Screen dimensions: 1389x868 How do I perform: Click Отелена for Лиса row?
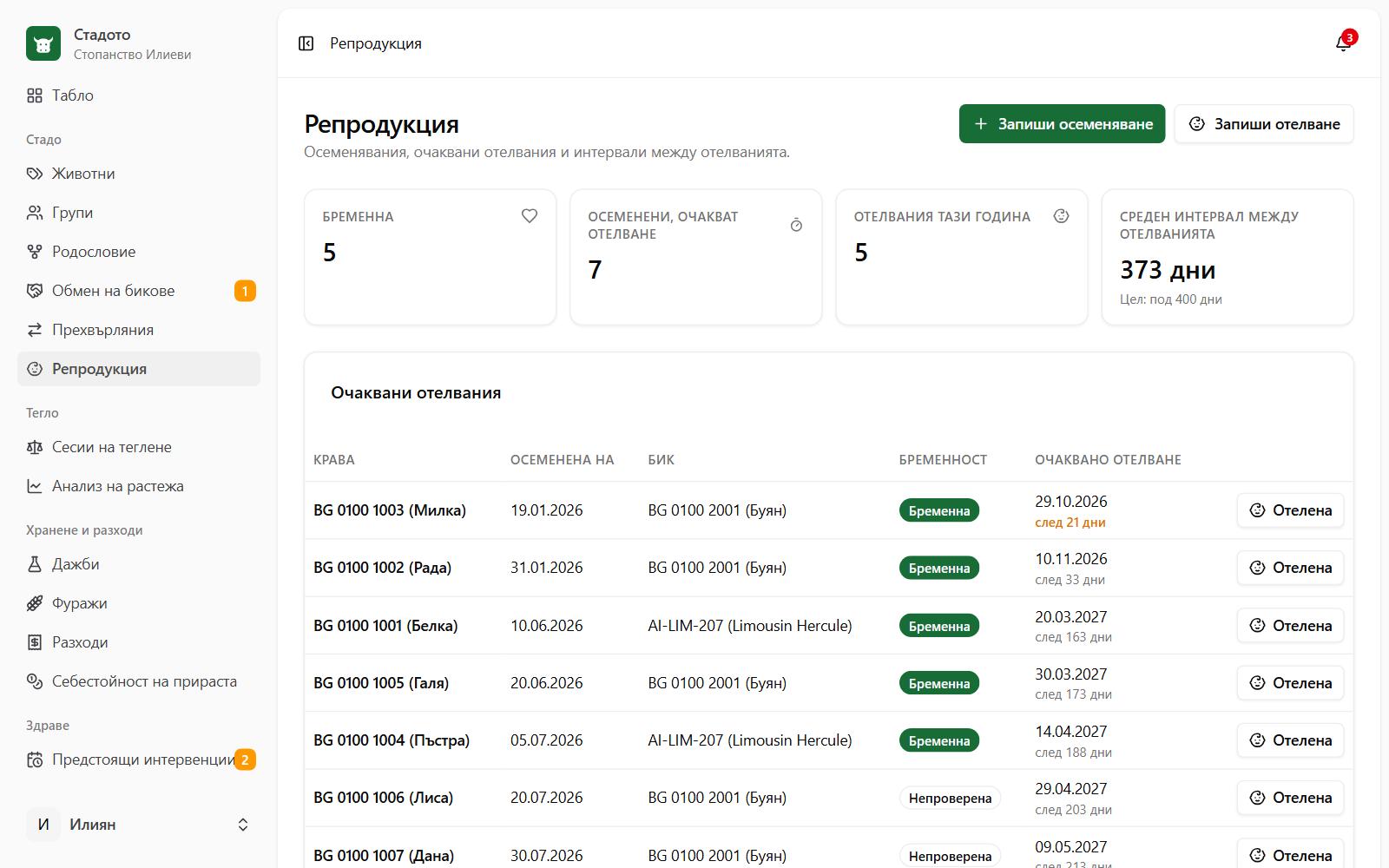click(x=1290, y=798)
